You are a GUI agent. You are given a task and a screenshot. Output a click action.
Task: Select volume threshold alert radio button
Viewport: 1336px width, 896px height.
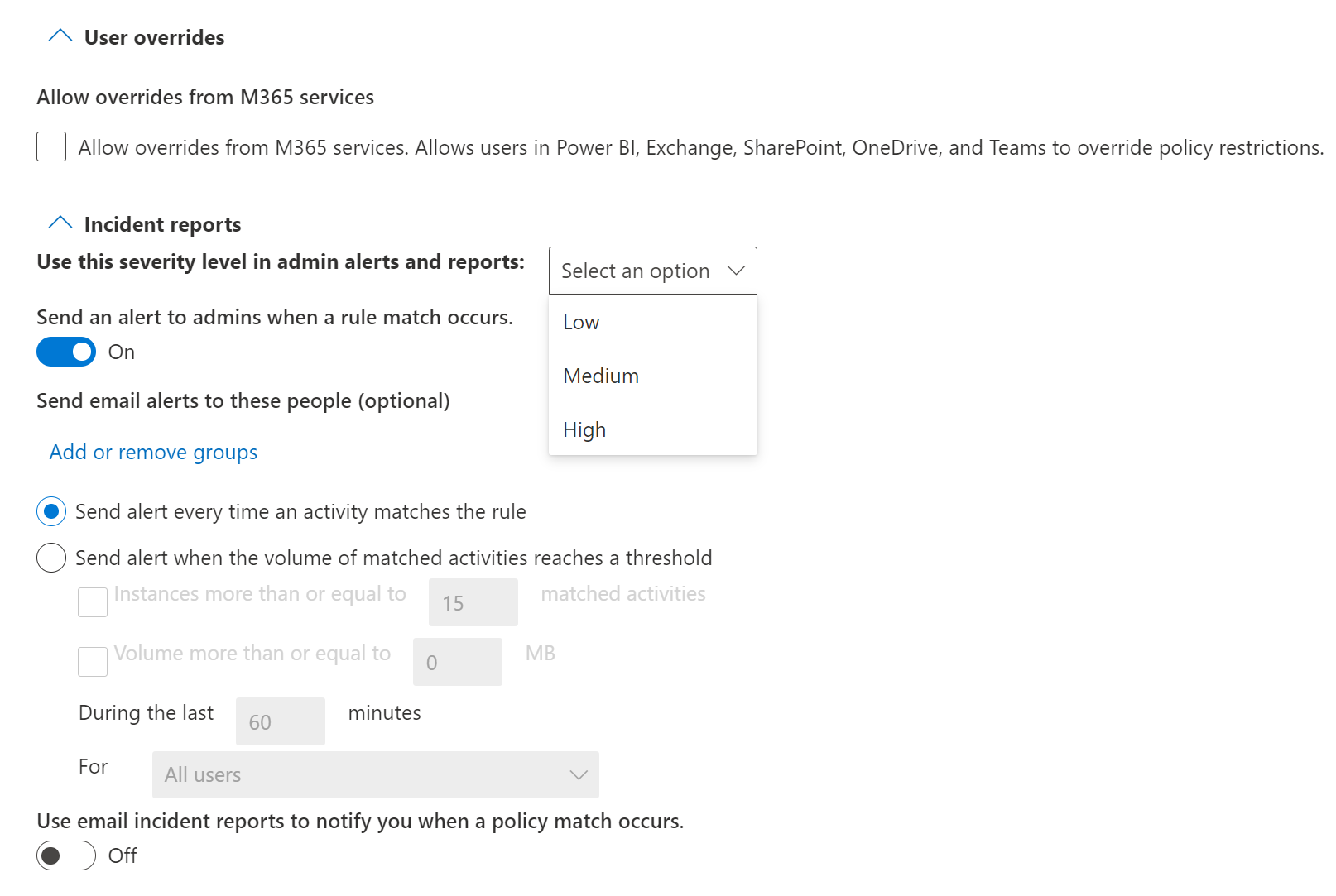pos(51,558)
